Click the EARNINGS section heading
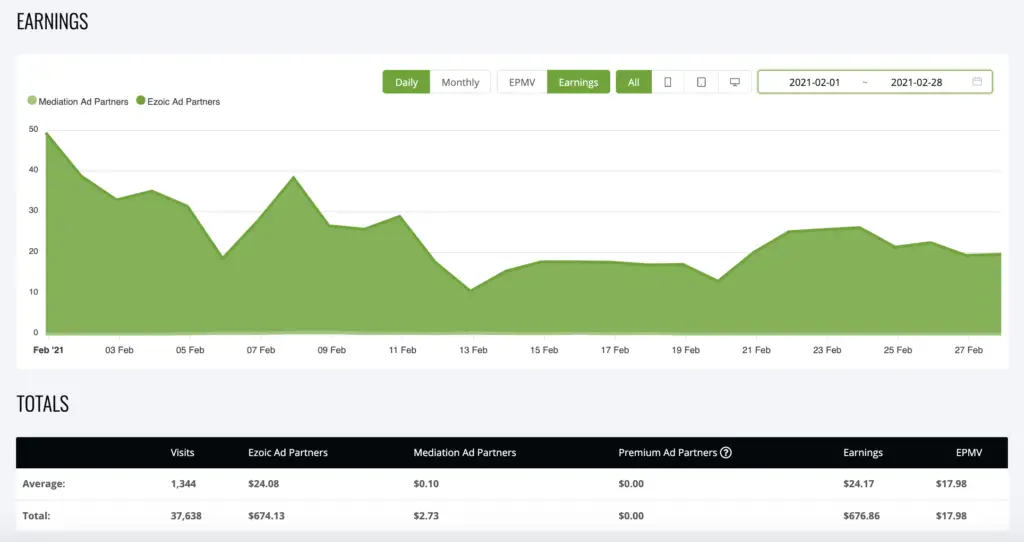Viewport: 1024px width, 542px height. tap(52, 22)
